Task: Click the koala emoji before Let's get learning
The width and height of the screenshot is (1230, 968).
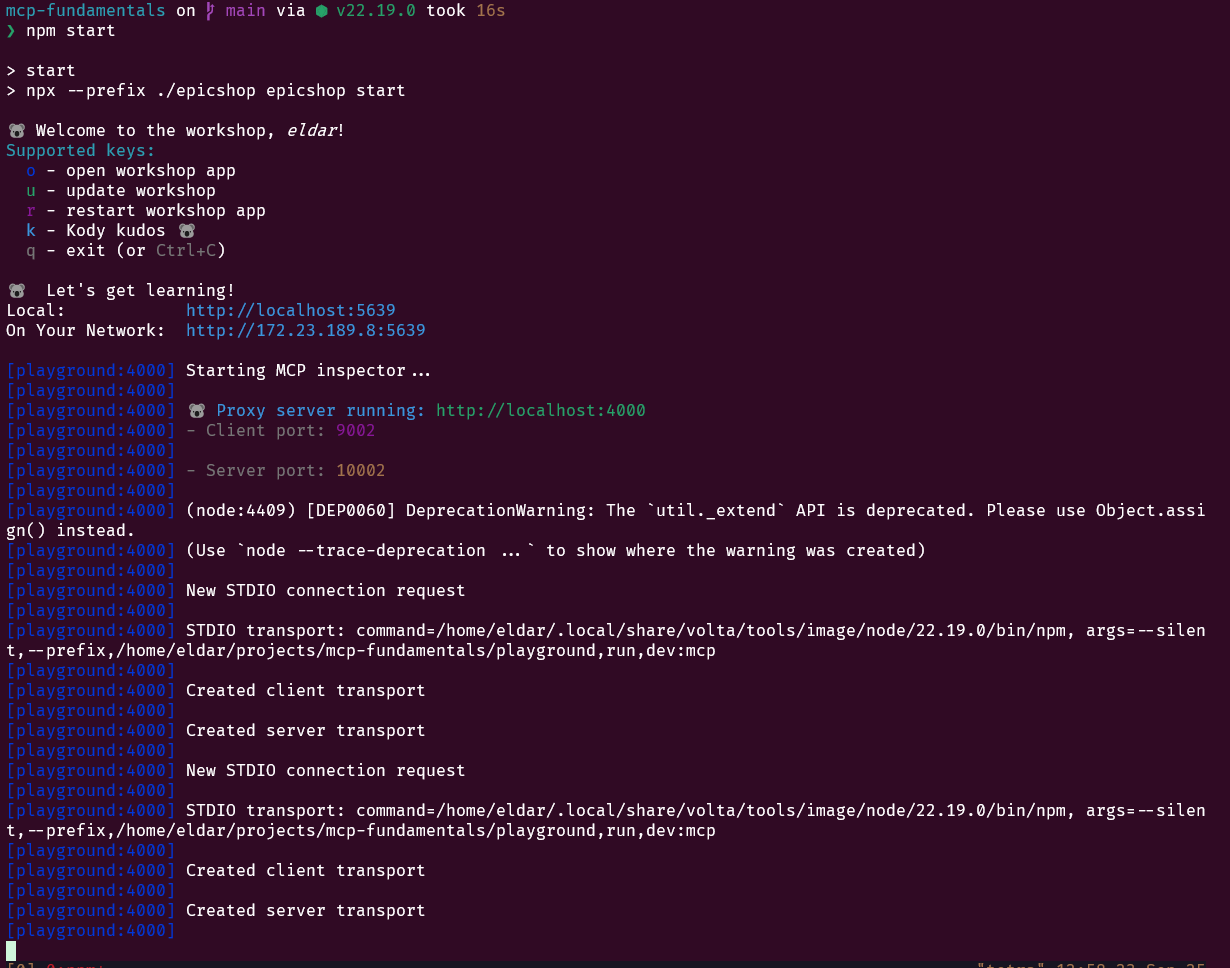Action: coord(16,291)
